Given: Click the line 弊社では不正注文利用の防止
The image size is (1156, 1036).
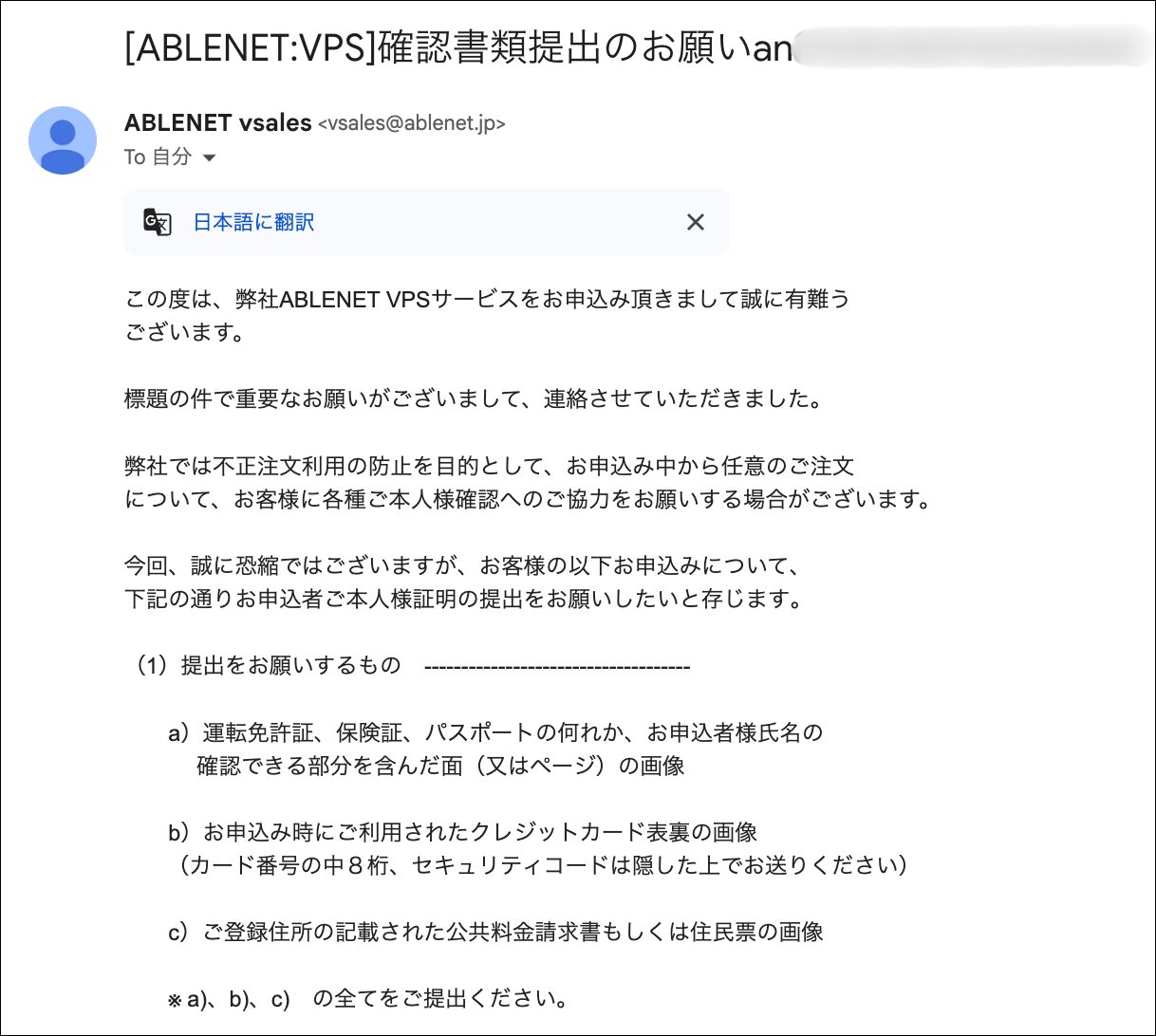Looking at the screenshot, I should (490, 467).
